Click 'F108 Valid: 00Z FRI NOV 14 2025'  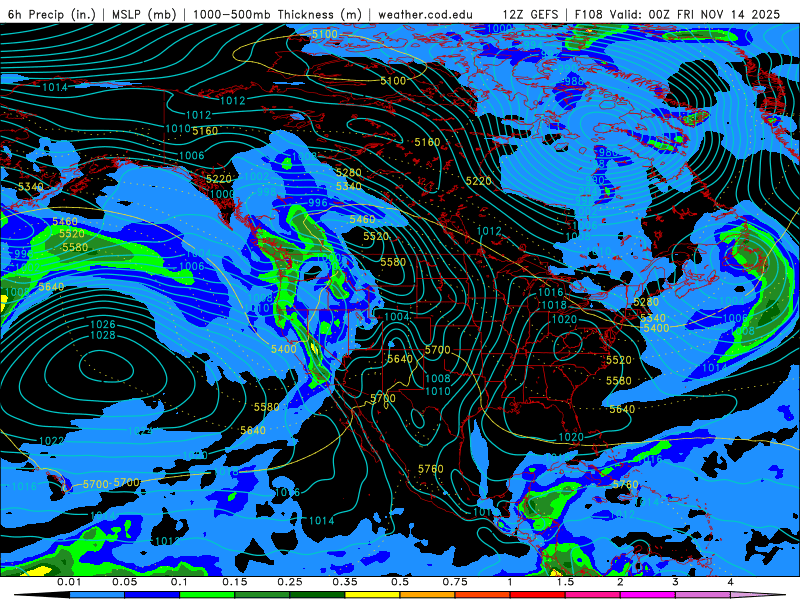[677, 14]
